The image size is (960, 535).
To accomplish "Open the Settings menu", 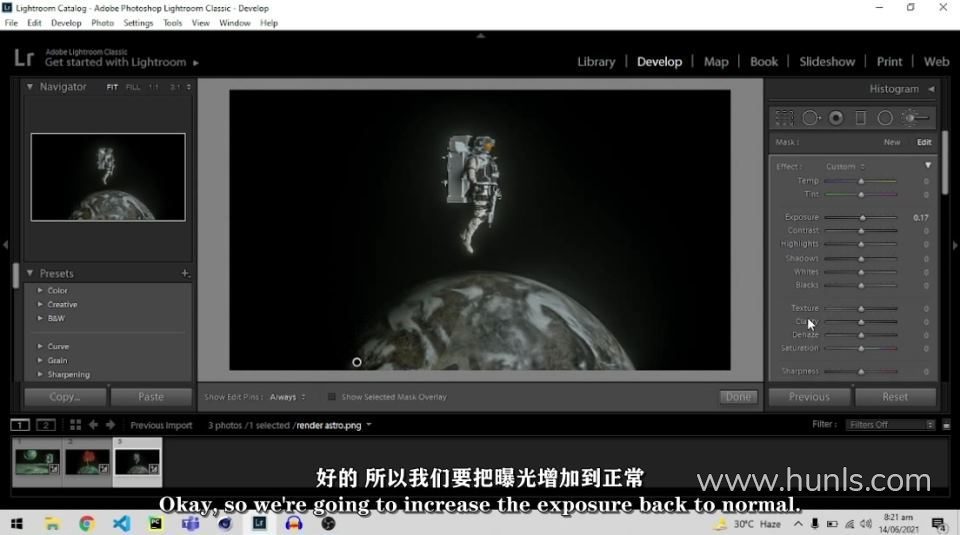I will (x=138, y=23).
